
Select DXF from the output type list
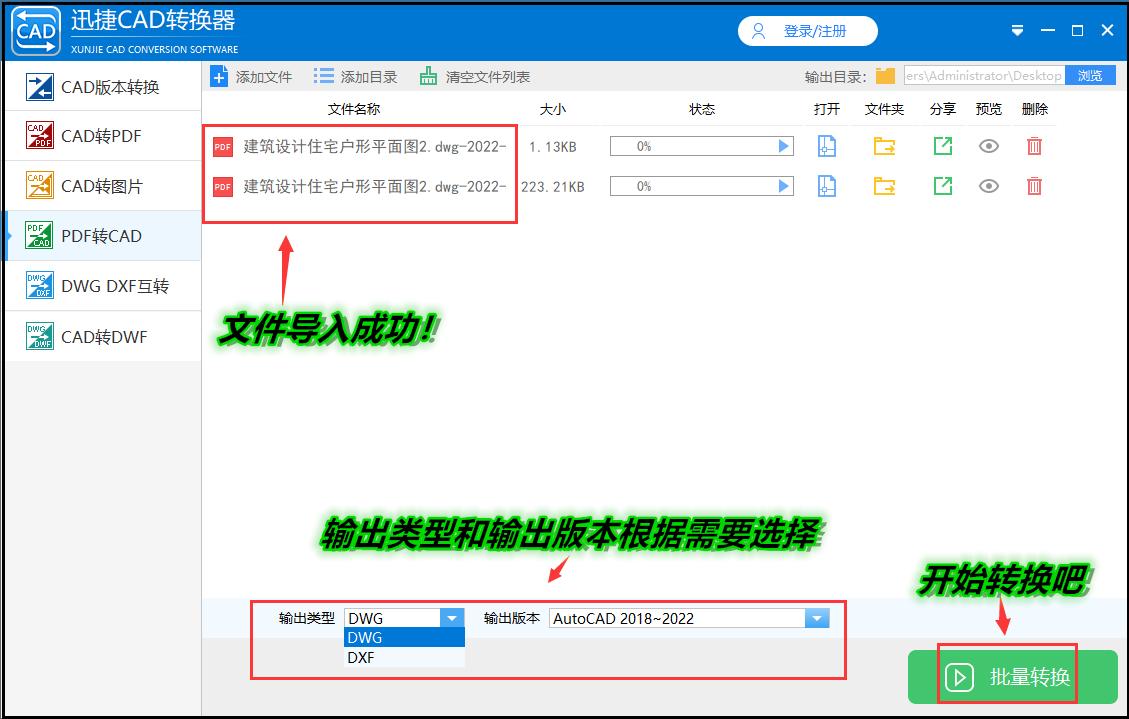(x=361, y=658)
